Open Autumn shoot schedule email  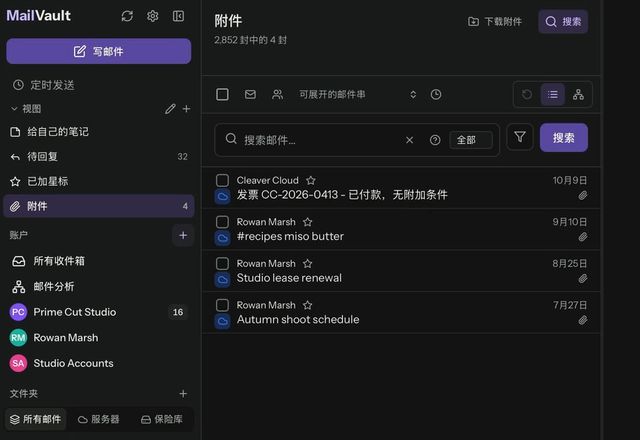[x=298, y=320]
